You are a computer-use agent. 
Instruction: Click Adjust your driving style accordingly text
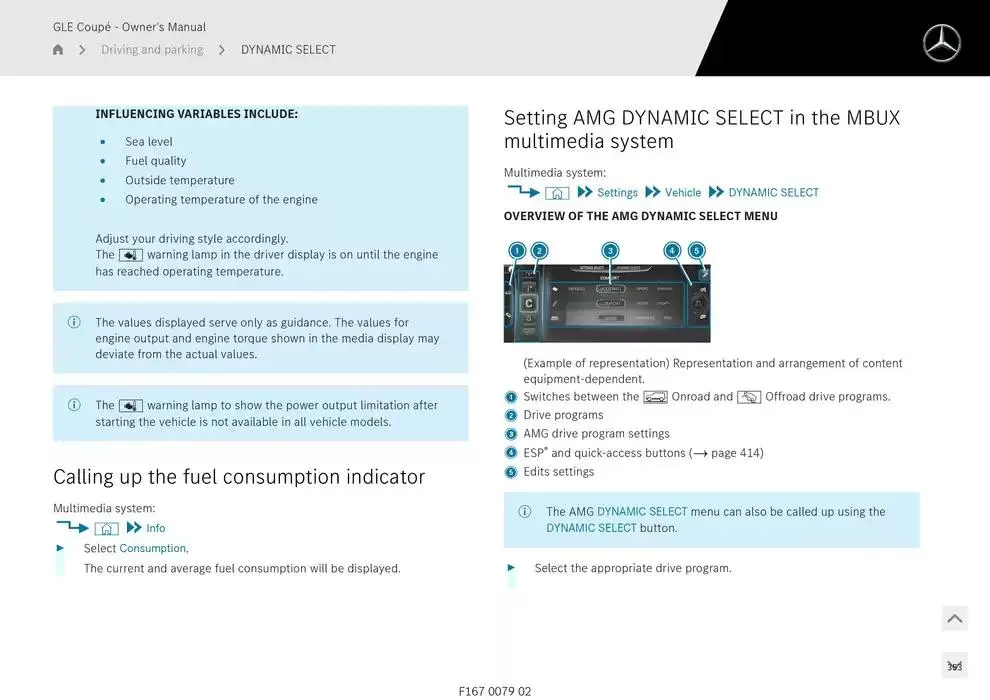coord(191,239)
